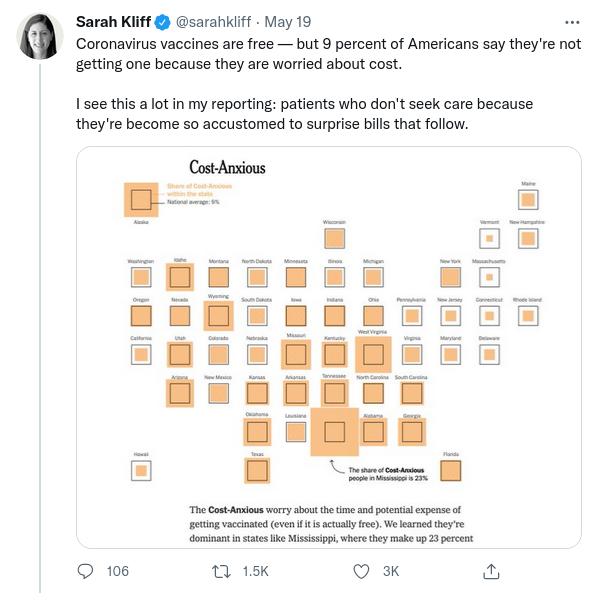Like the tweet with heart icon
Image resolution: width=598 pixels, height=593 pixels.
pyautogui.click(x=361, y=571)
